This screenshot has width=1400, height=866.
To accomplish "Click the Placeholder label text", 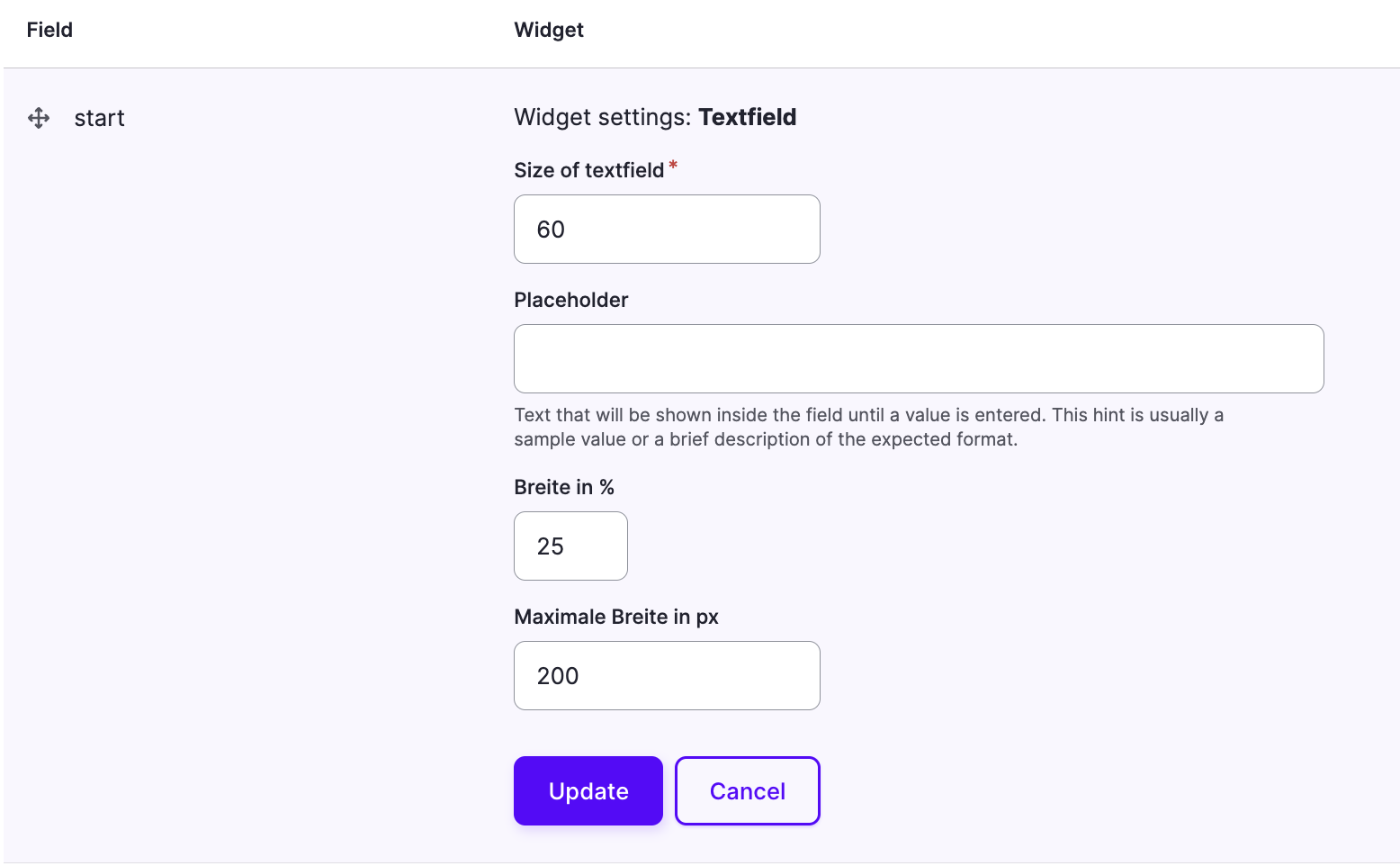I will pos(570,300).
